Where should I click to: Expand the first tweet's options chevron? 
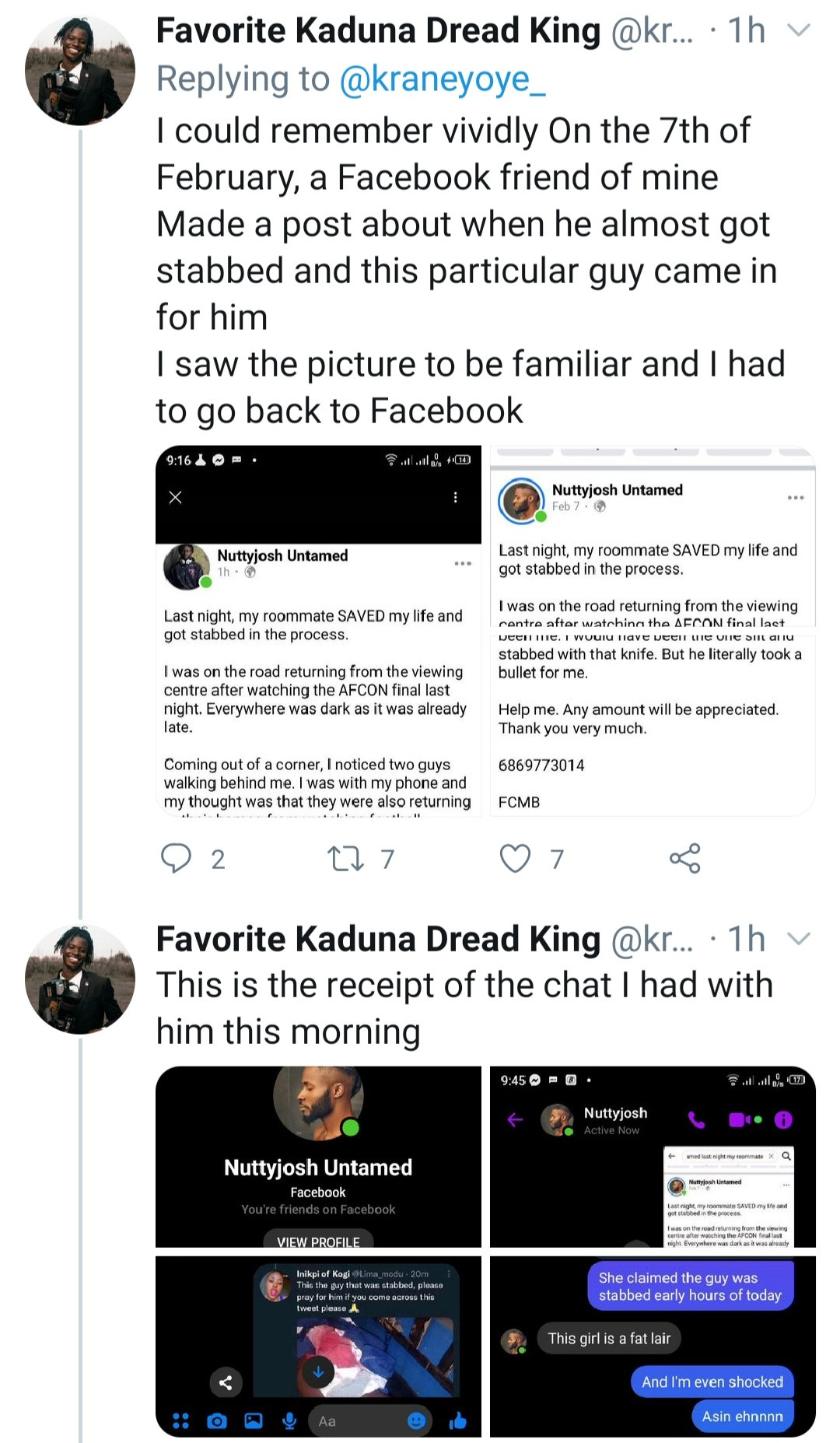pyautogui.click(x=799, y=30)
